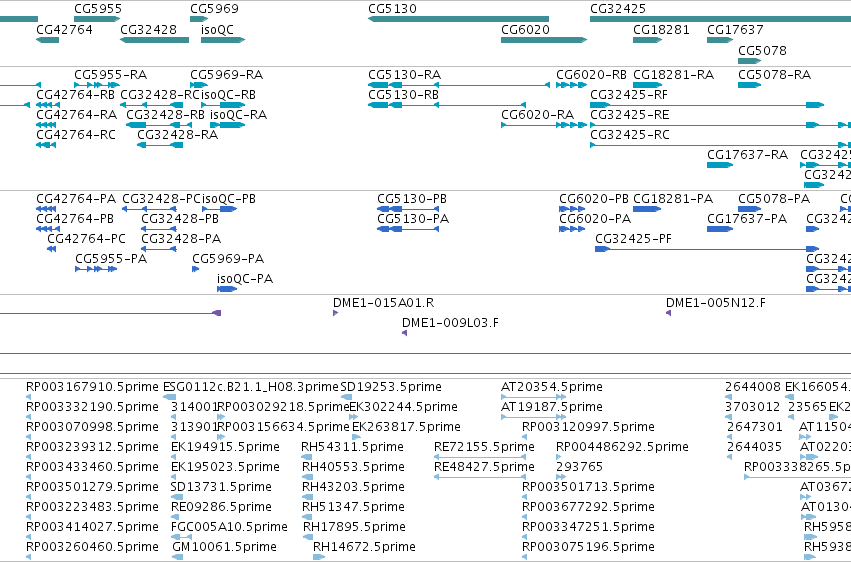Click the isoQC-RB transcript label

point(228,95)
